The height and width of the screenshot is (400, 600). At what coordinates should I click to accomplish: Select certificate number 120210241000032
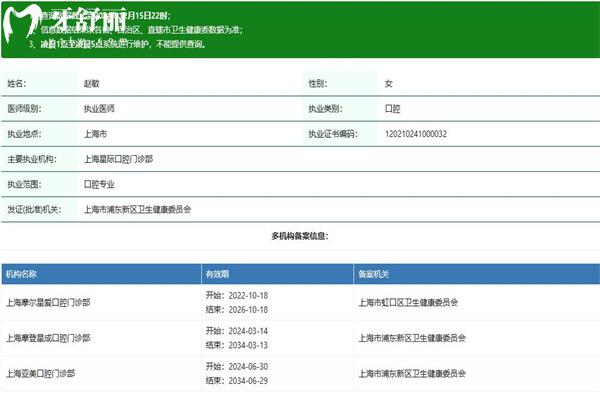[416, 134]
